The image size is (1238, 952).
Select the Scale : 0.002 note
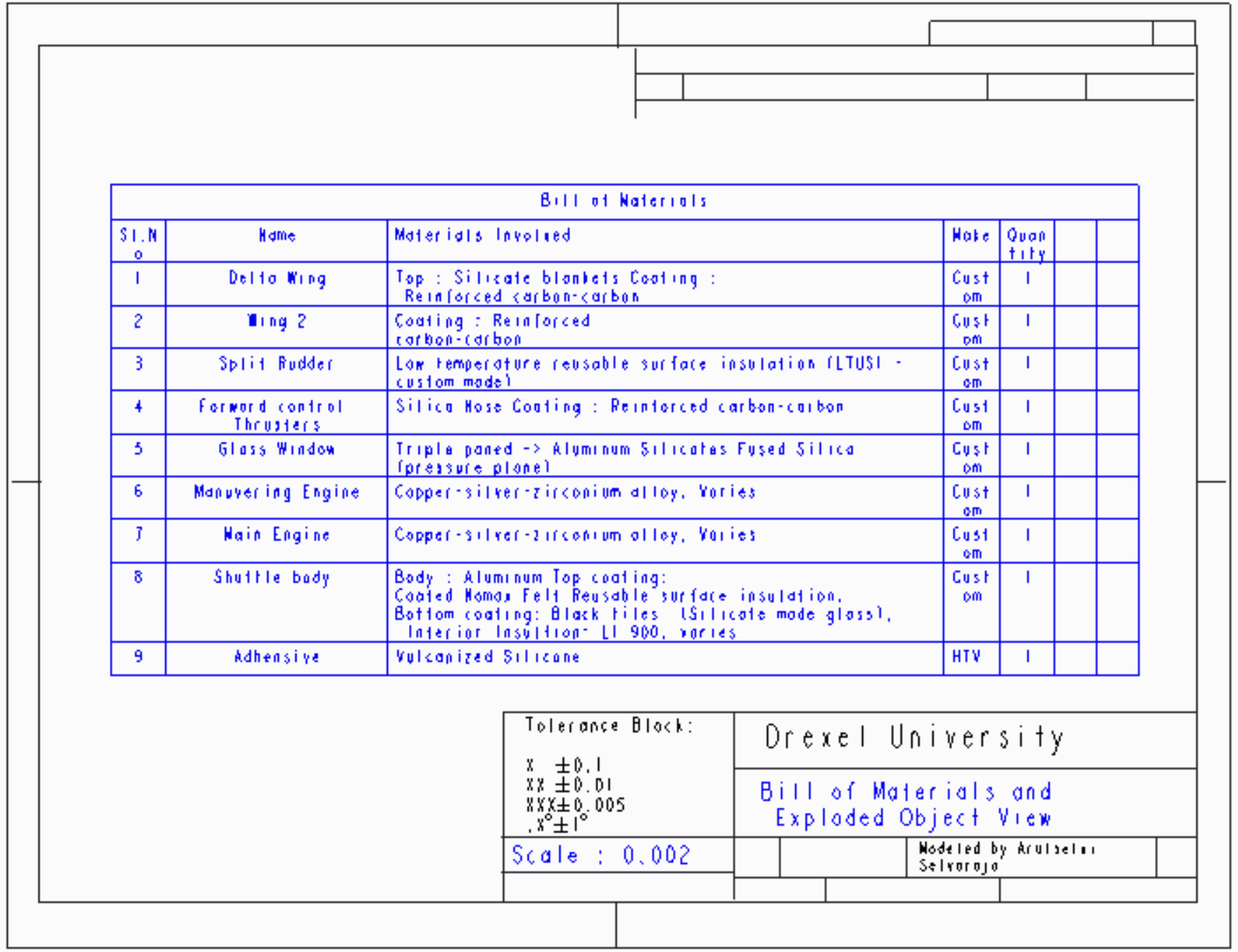click(x=600, y=856)
